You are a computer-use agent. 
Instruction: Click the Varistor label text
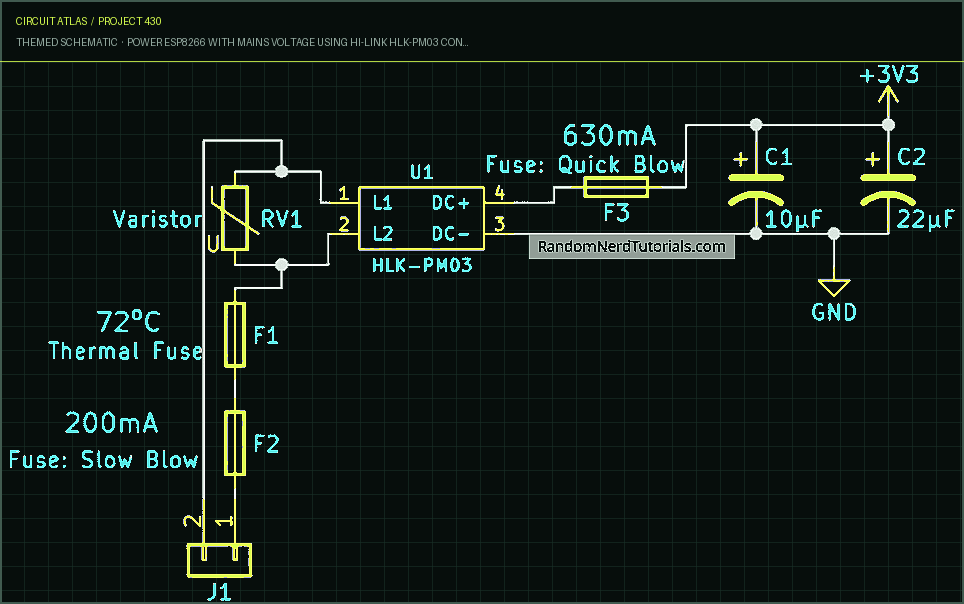point(157,219)
